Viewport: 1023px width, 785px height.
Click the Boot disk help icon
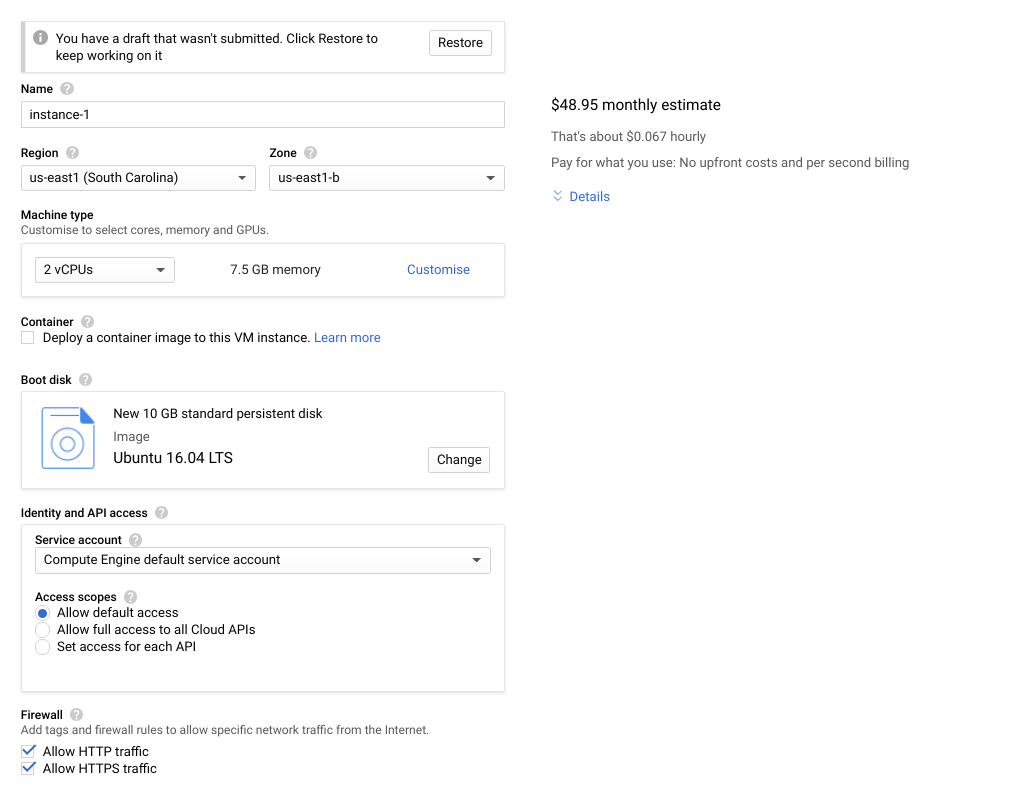[x=85, y=380]
